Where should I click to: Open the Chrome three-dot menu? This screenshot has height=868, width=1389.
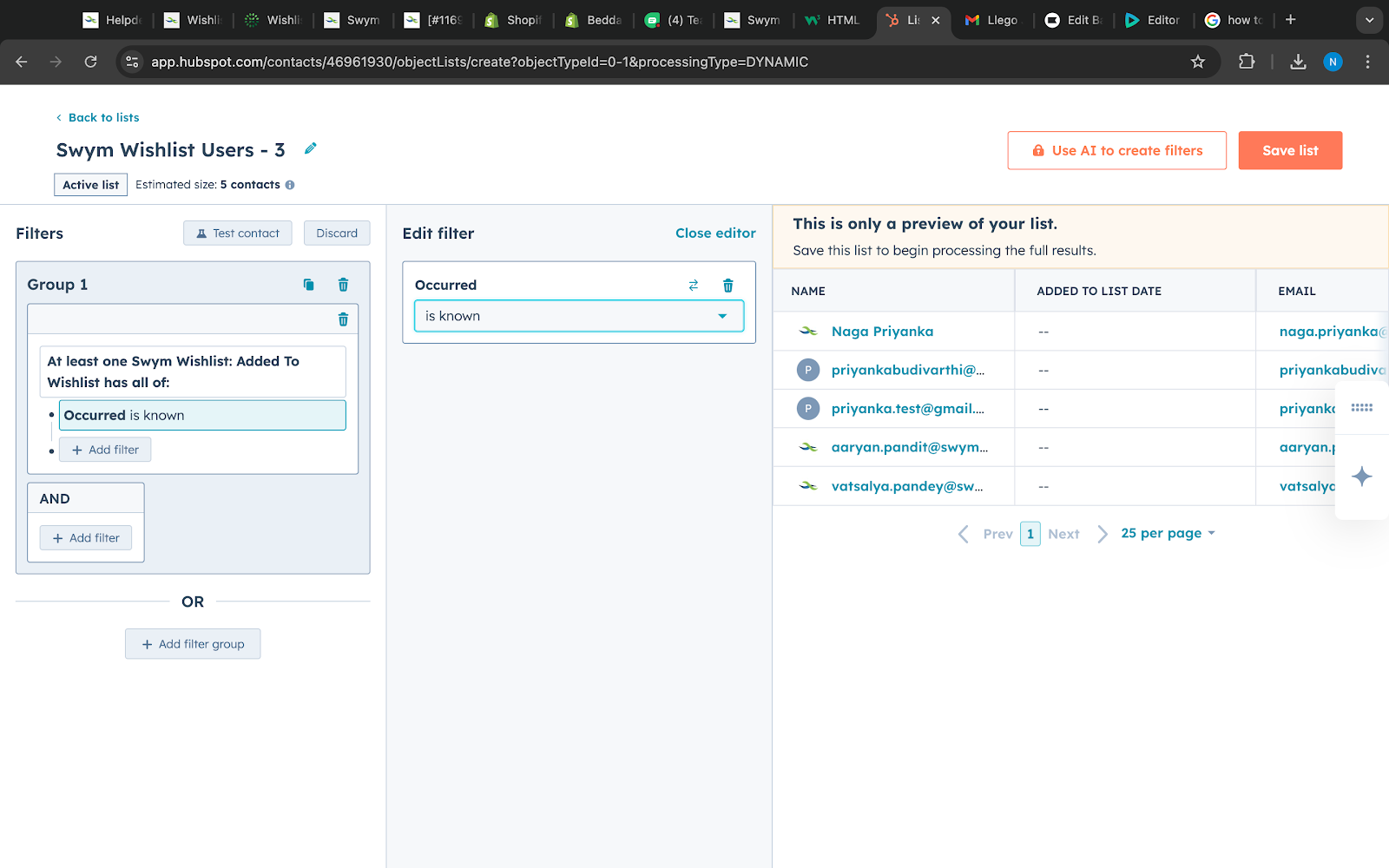click(x=1367, y=62)
